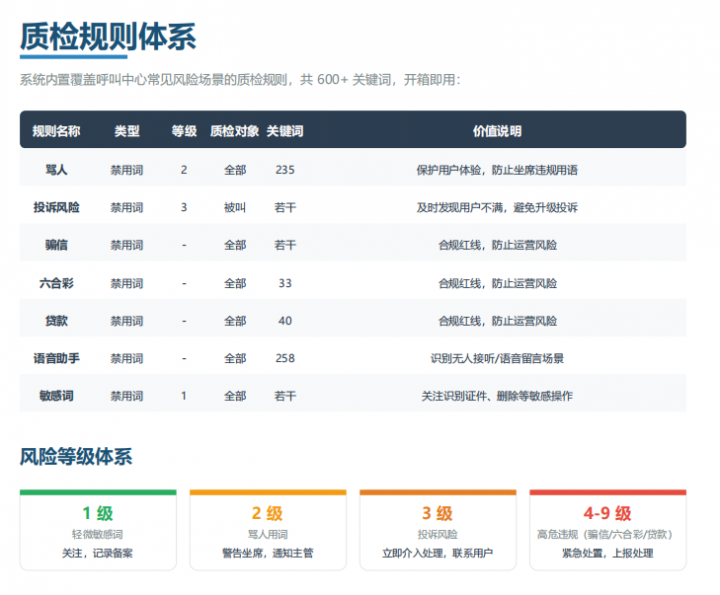Screen dimensions: 720x595
Task: Open the 2 级 骂人用词 risk card
Action: (268, 530)
